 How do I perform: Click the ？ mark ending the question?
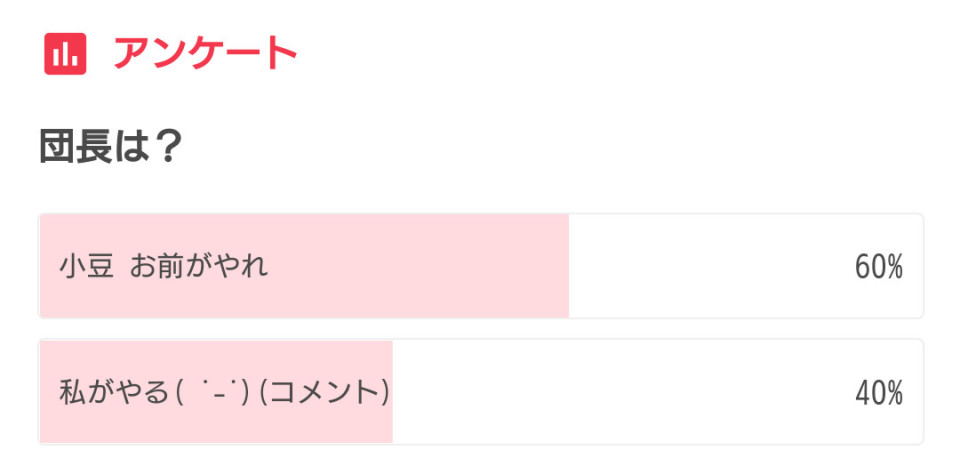pos(165,148)
